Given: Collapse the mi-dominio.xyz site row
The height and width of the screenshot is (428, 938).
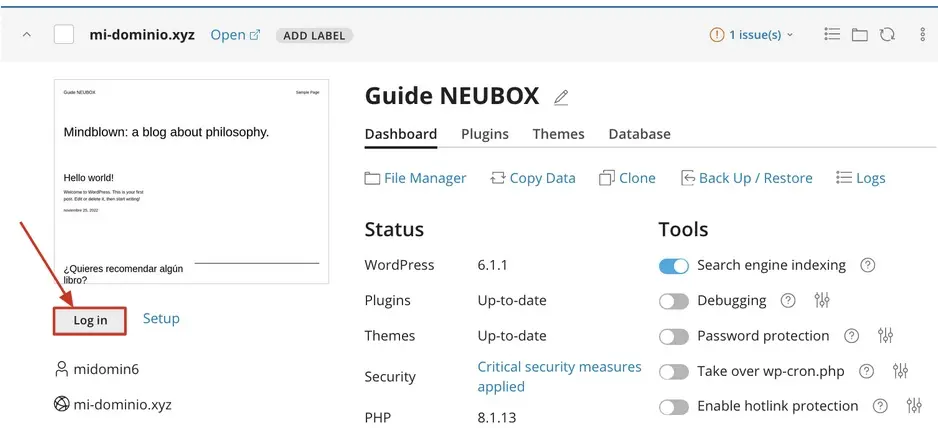Looking at the screenshot, I should point(26,35).
